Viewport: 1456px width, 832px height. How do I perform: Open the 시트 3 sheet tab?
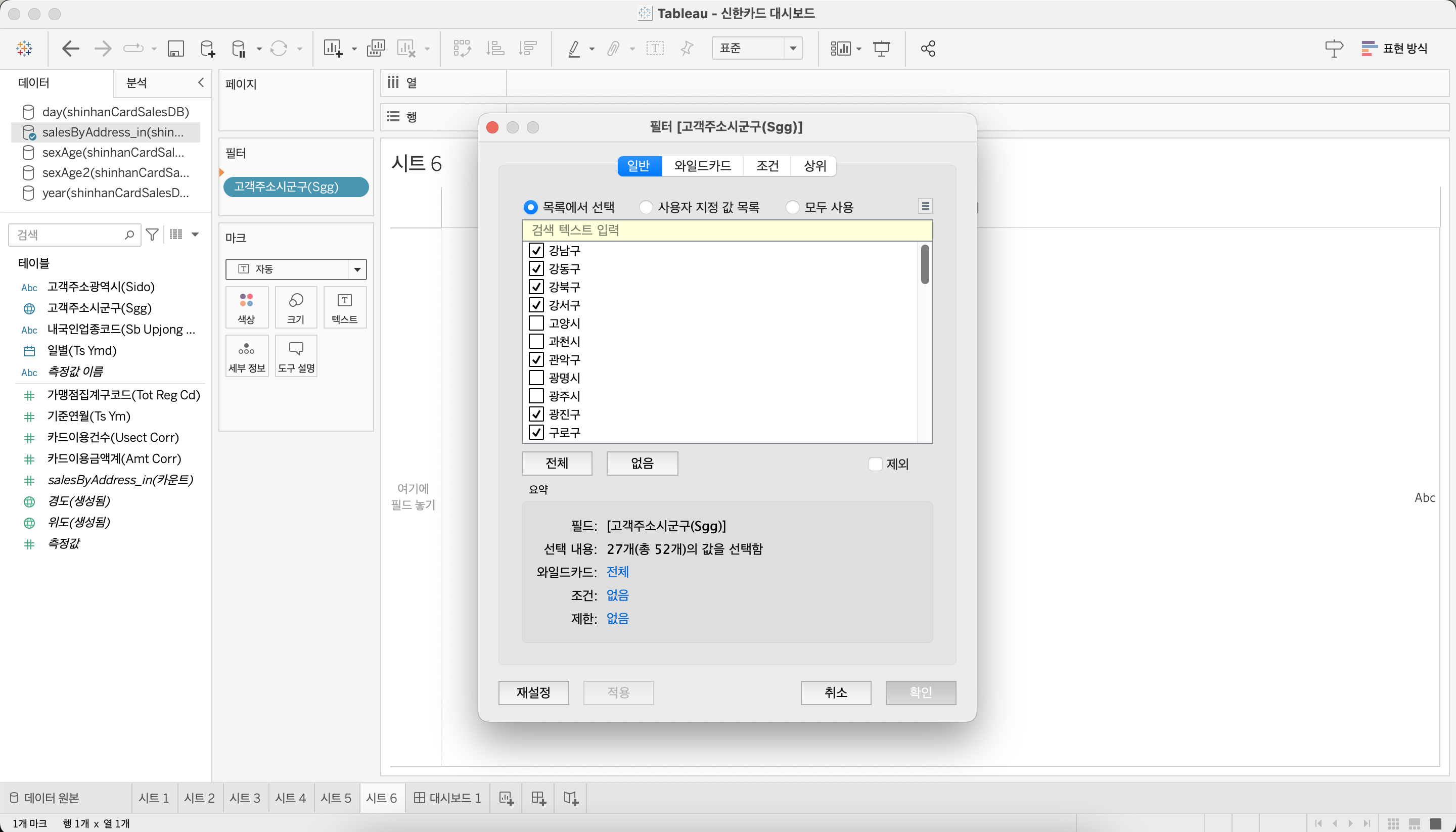pyautogui.click(x=245, y=798)
